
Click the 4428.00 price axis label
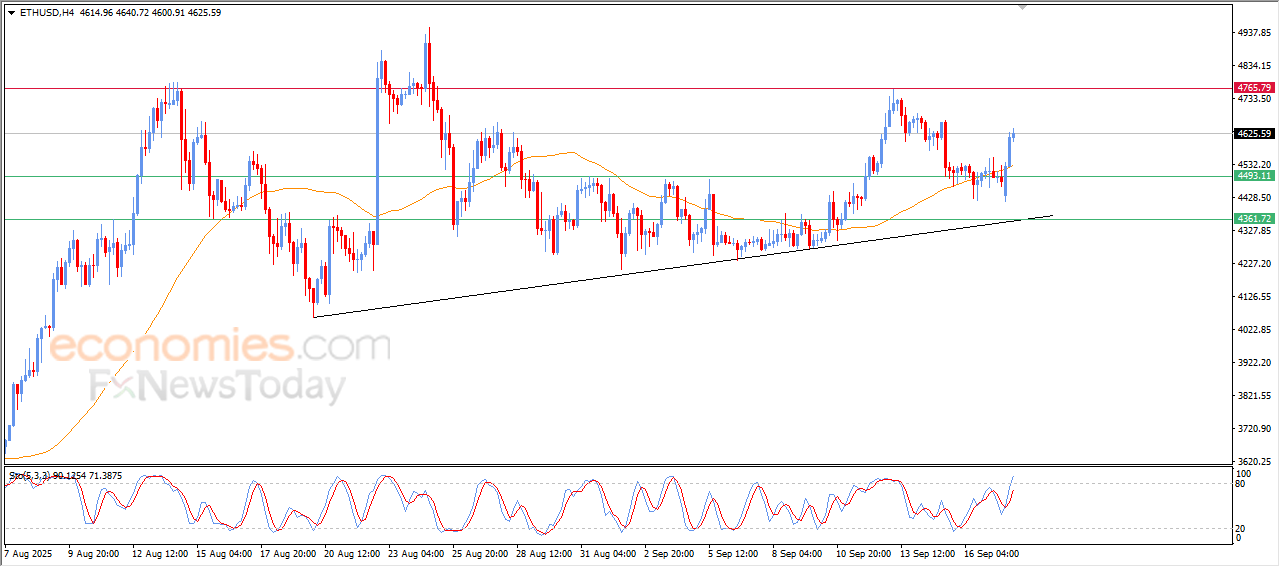point(1254,198)
